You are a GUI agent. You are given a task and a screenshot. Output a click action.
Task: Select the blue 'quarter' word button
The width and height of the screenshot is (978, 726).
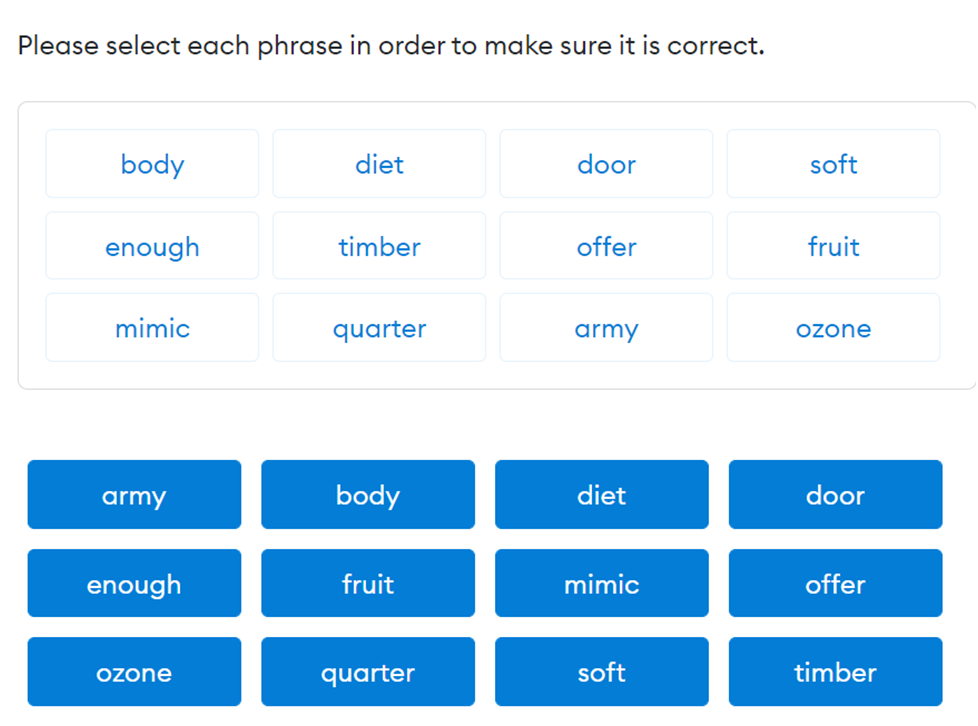(368, 672)
